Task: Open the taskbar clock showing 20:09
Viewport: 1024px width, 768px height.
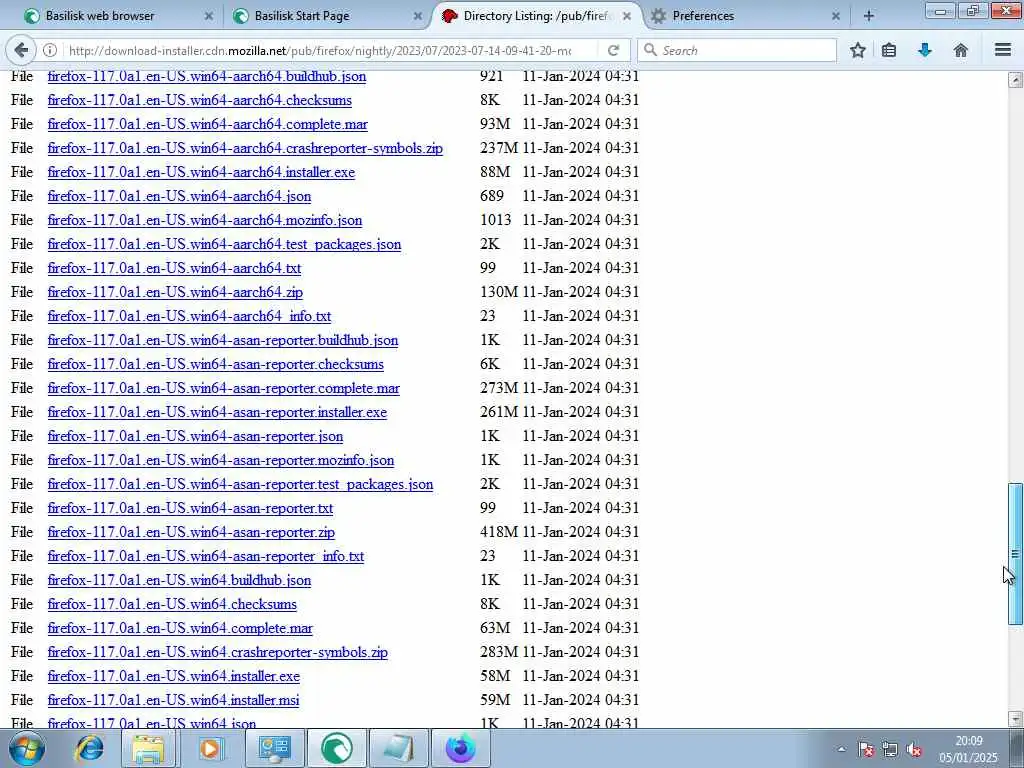Action: coord(968,749)
